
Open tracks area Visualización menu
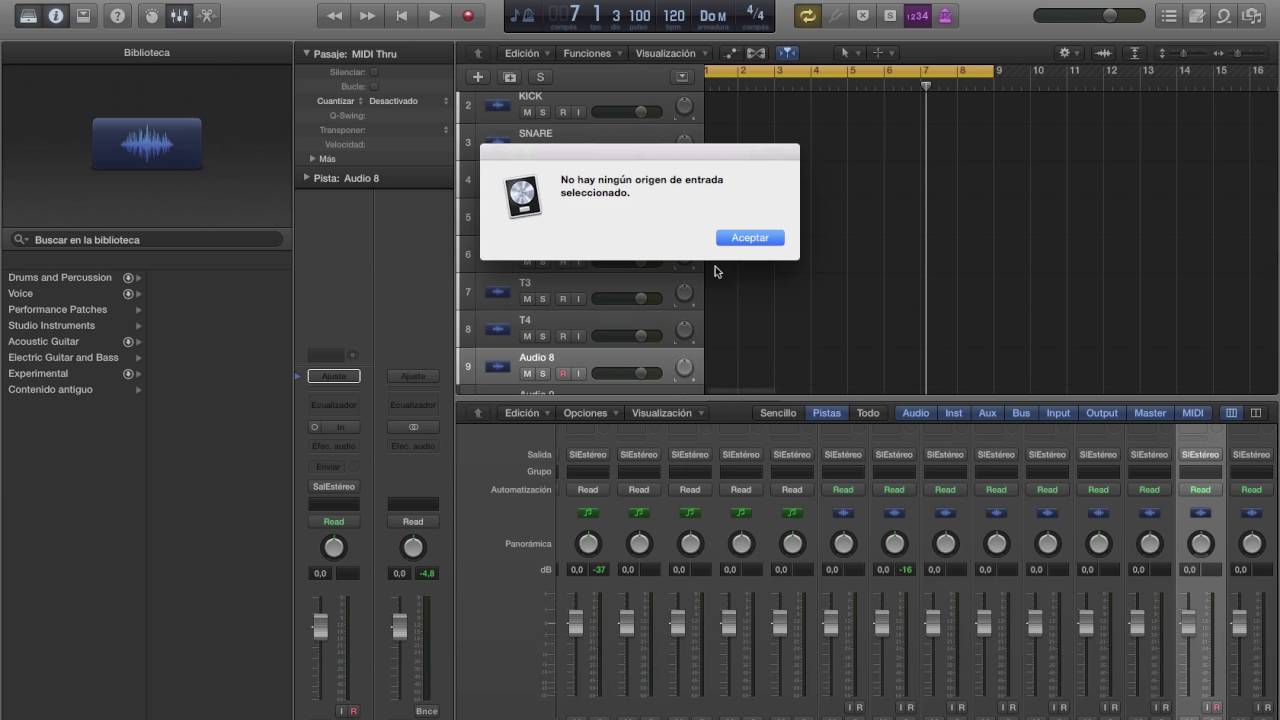click(x=670, y=53)
